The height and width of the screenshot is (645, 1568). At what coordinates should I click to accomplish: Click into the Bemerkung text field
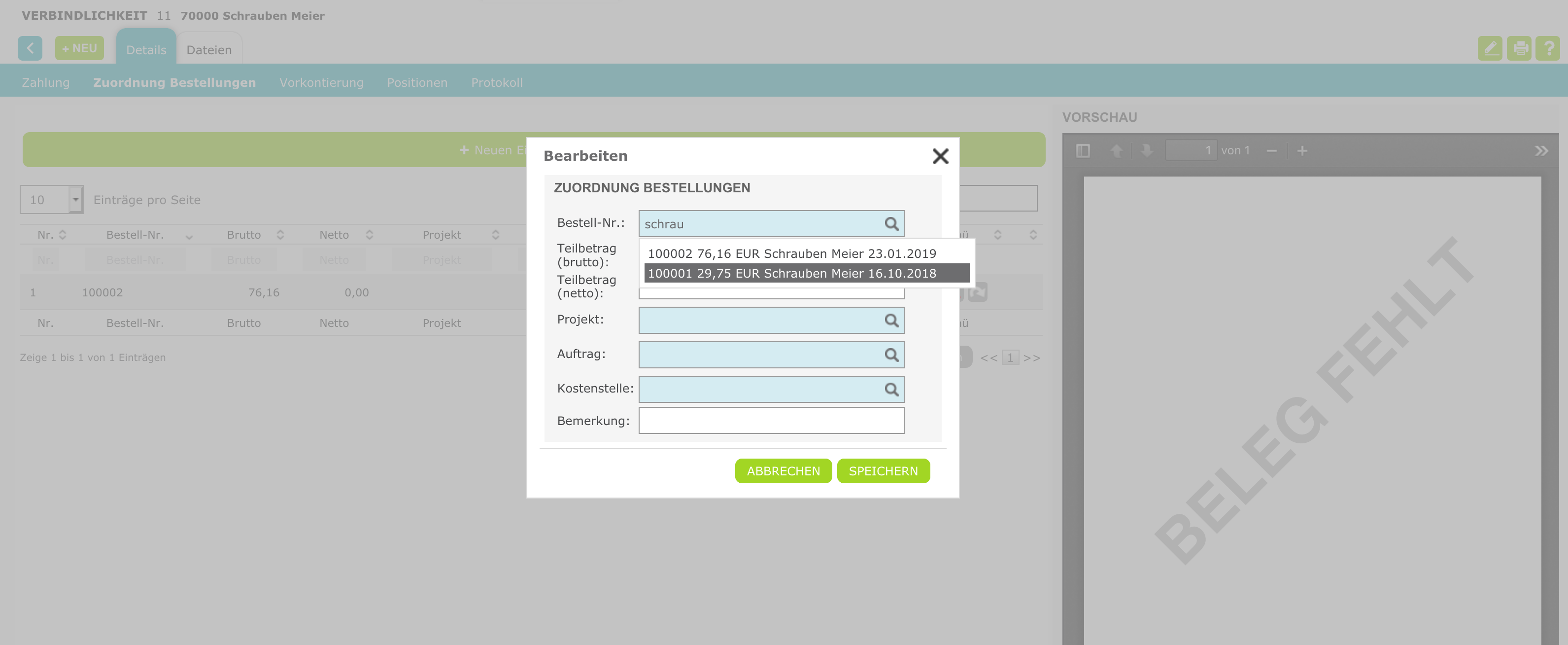click(x=771, y=421)
